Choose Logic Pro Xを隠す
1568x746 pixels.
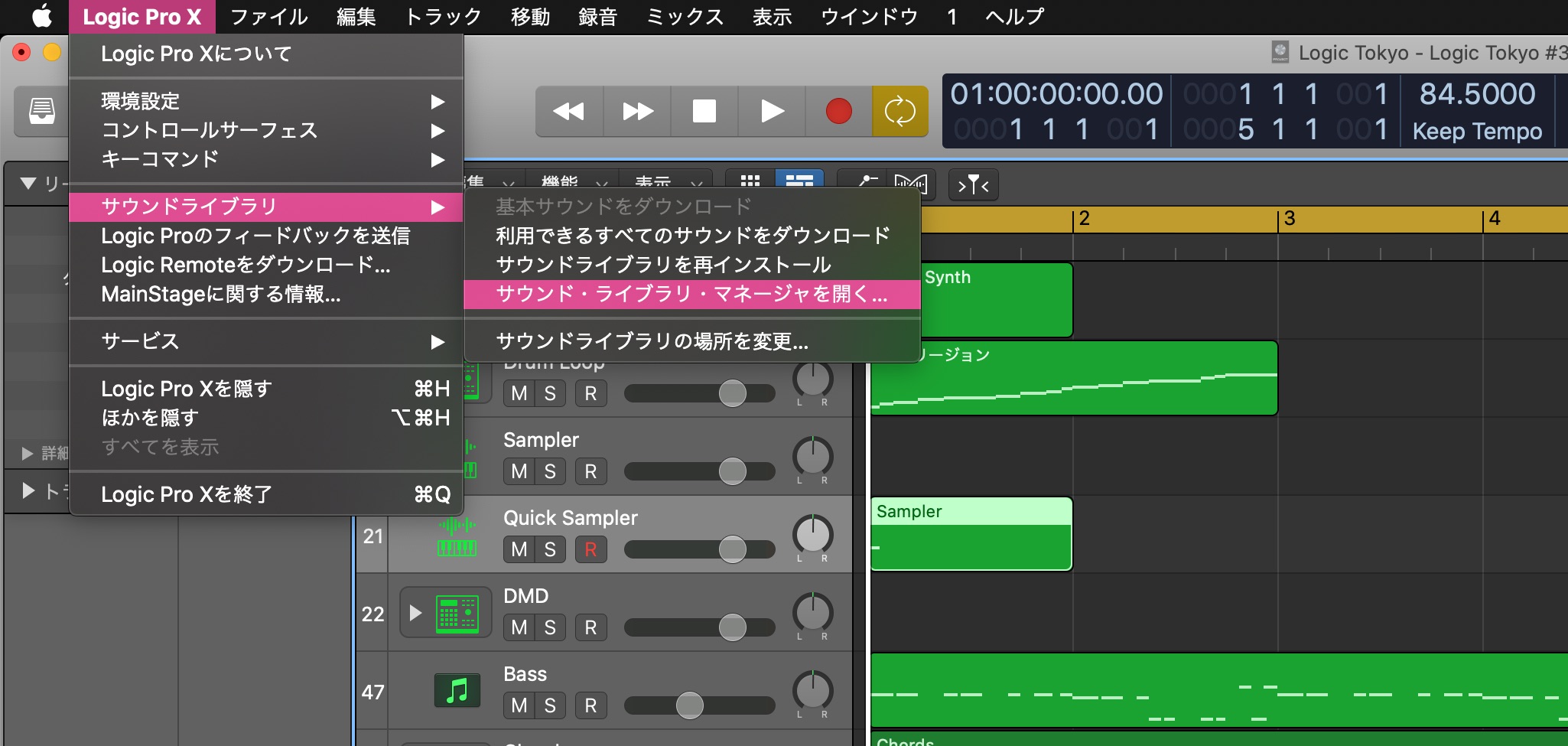266,389
